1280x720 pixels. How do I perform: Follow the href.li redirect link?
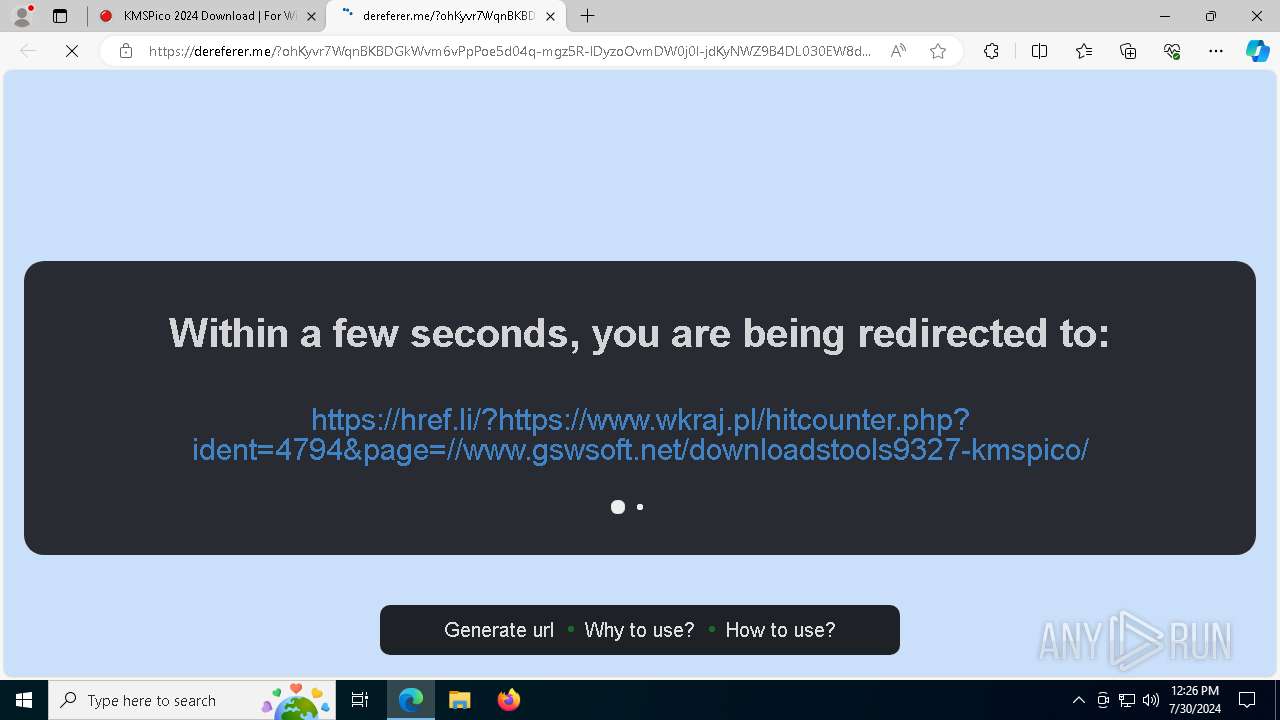(640, 434)
